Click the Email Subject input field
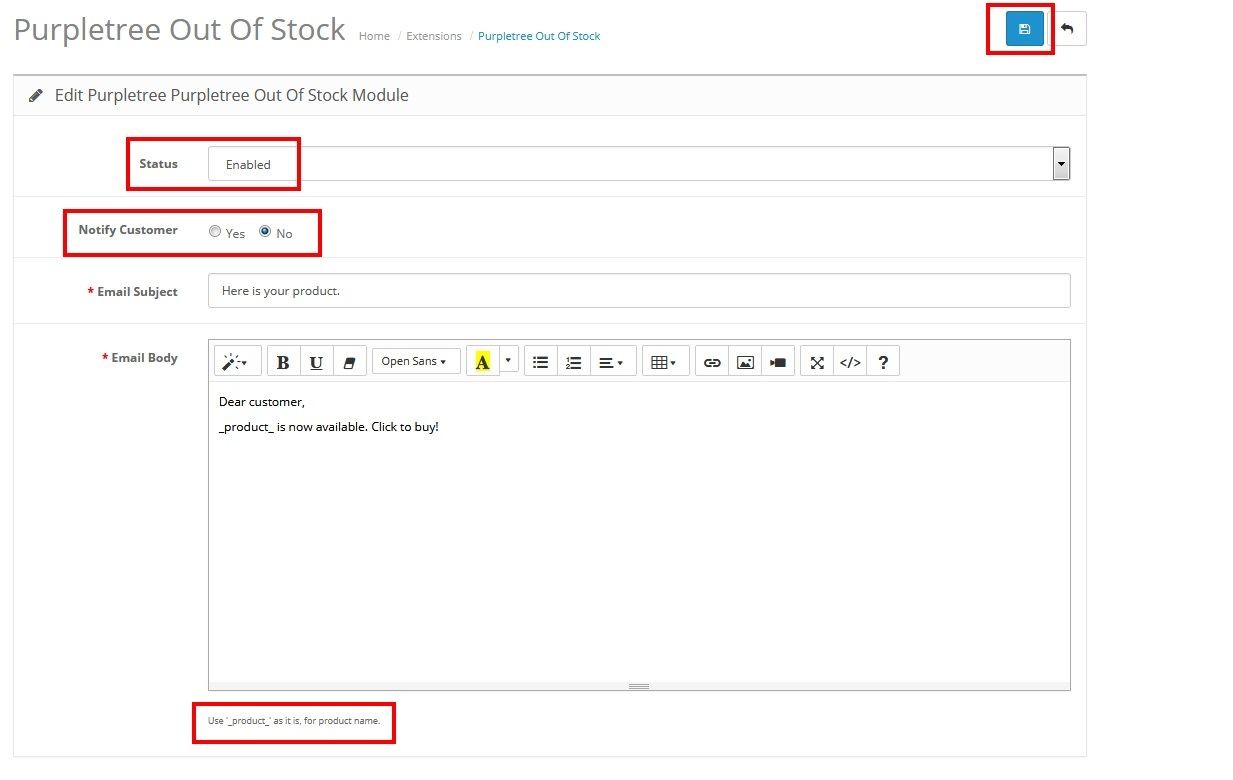Image resolution: width=1233 pixels, height=780 pixels. point(639,291)
